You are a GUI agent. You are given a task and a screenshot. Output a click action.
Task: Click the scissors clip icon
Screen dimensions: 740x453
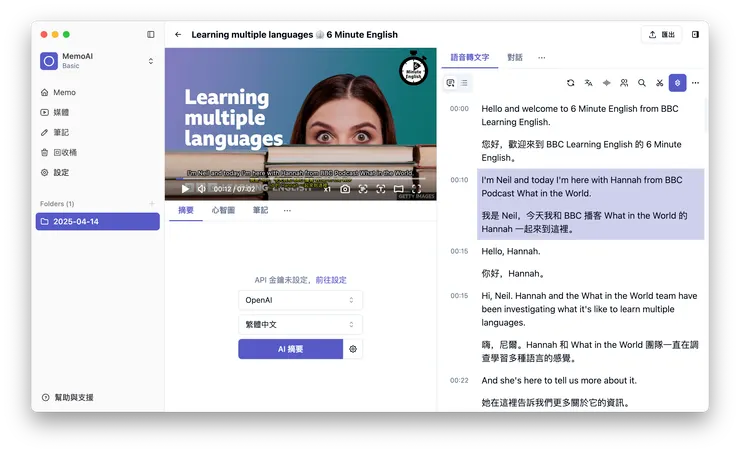click(660, 83)
